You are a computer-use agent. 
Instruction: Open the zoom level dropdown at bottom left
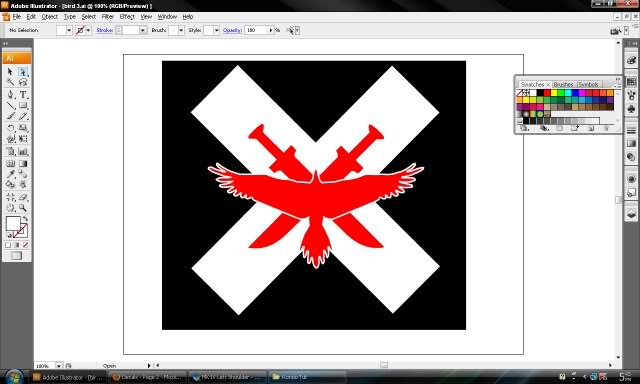(x=59, y=366)
